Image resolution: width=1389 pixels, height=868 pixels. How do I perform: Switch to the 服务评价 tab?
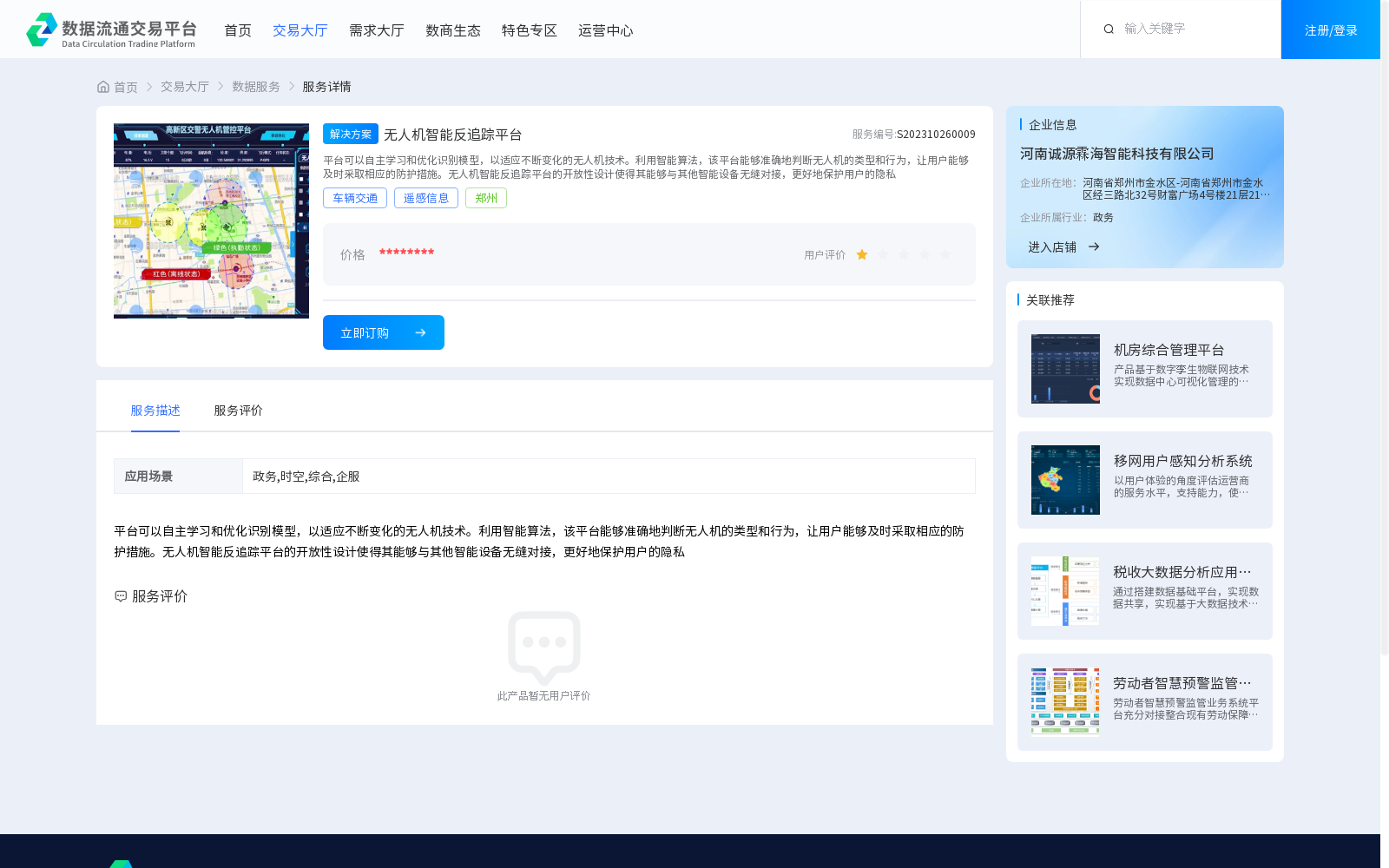point(239,411)
